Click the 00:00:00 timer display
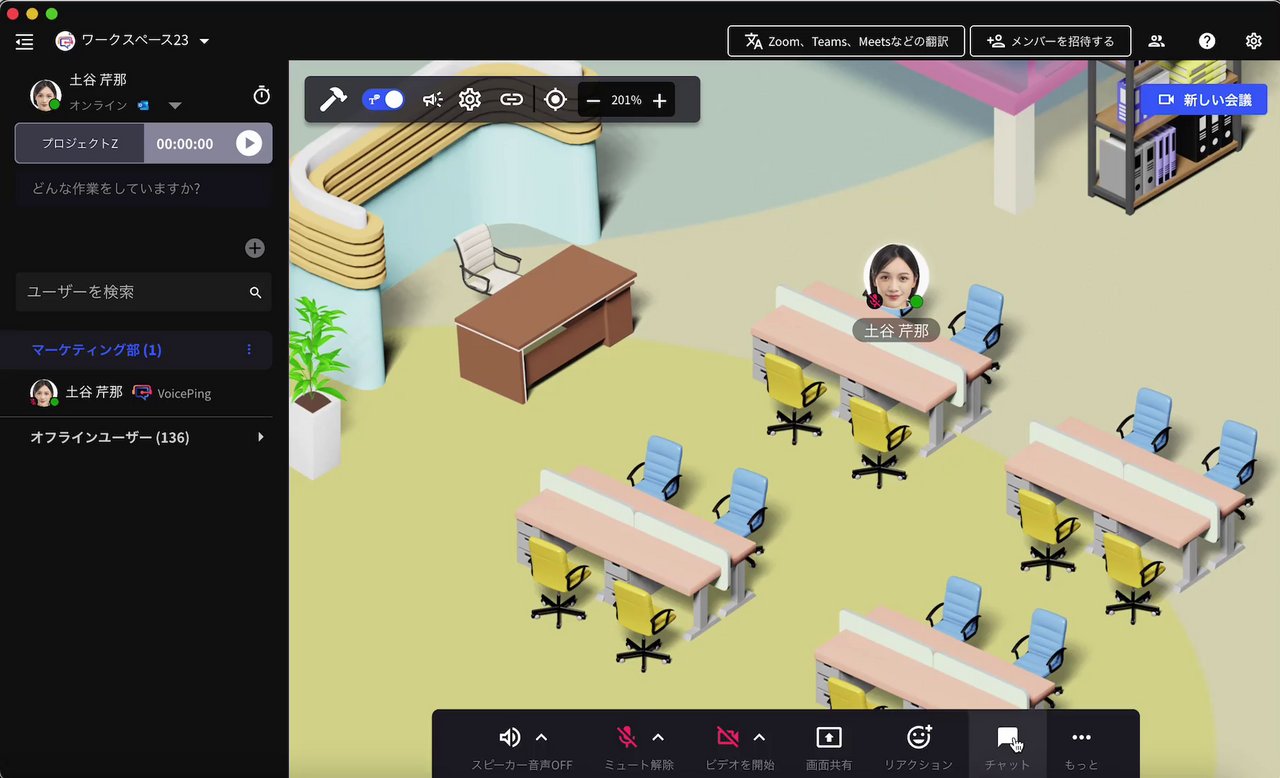The width and height of the screenshot is (1280, 778). point(185,143)
